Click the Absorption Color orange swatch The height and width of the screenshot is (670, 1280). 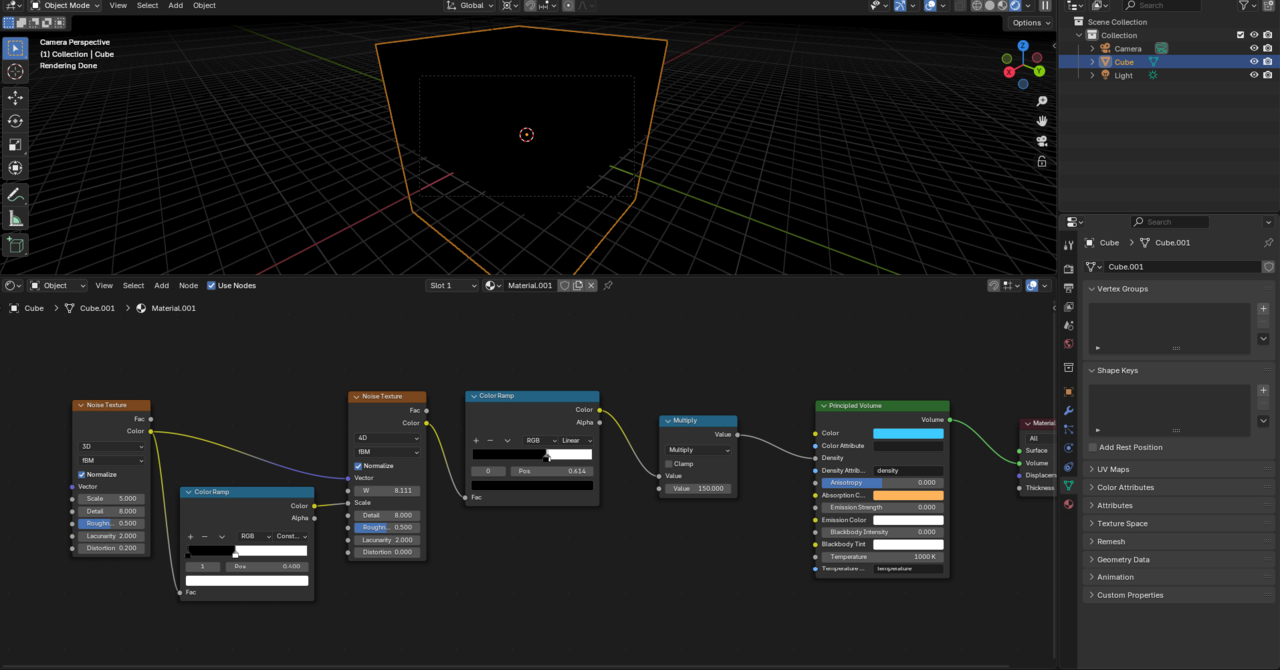coord(908,495)
